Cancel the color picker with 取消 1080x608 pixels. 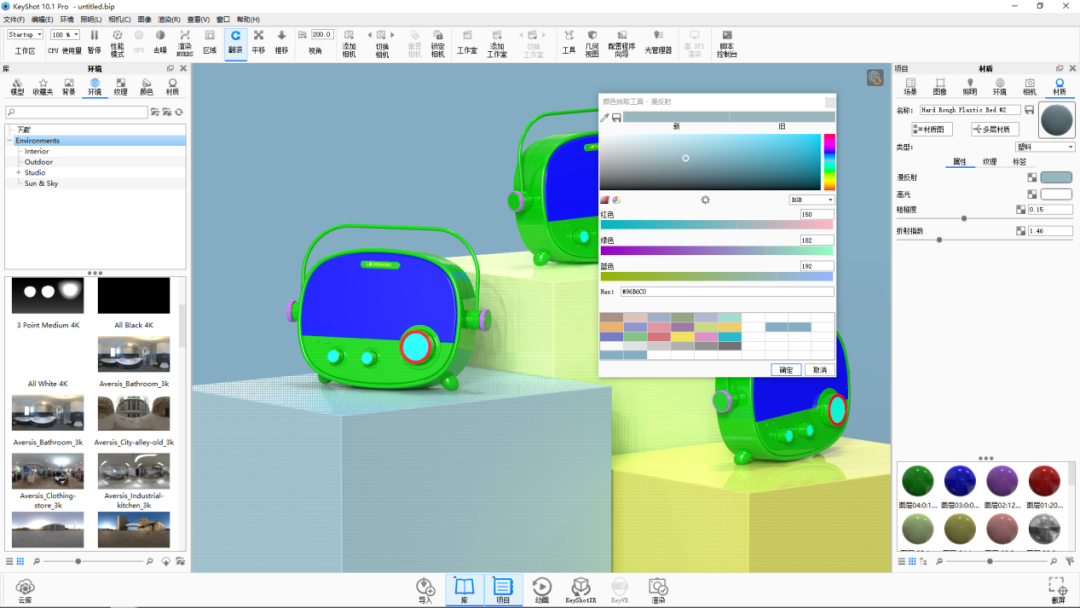click(820, 370)
